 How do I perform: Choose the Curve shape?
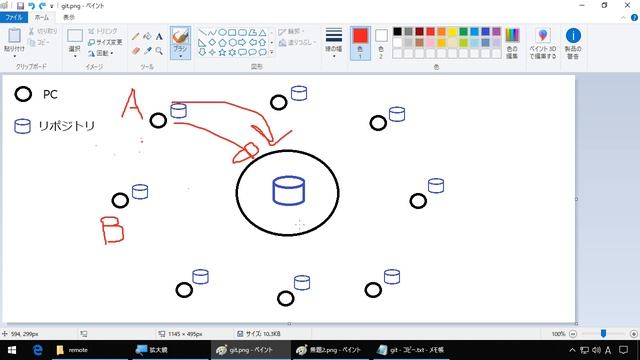coord(212,32)
